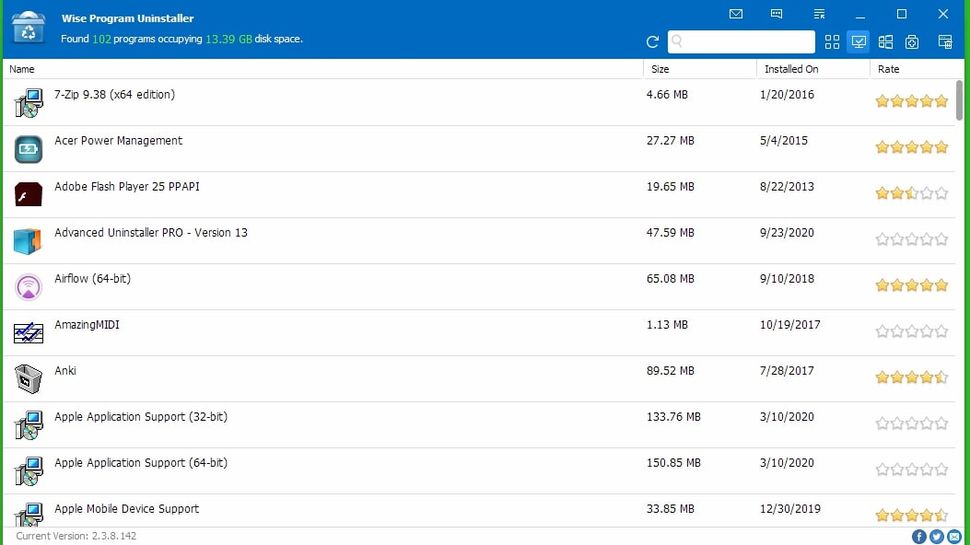Image resolution: width=970 pixels, height=545 pixels.
Task: Sort programs by Size column header
Action: click(660, 69)
